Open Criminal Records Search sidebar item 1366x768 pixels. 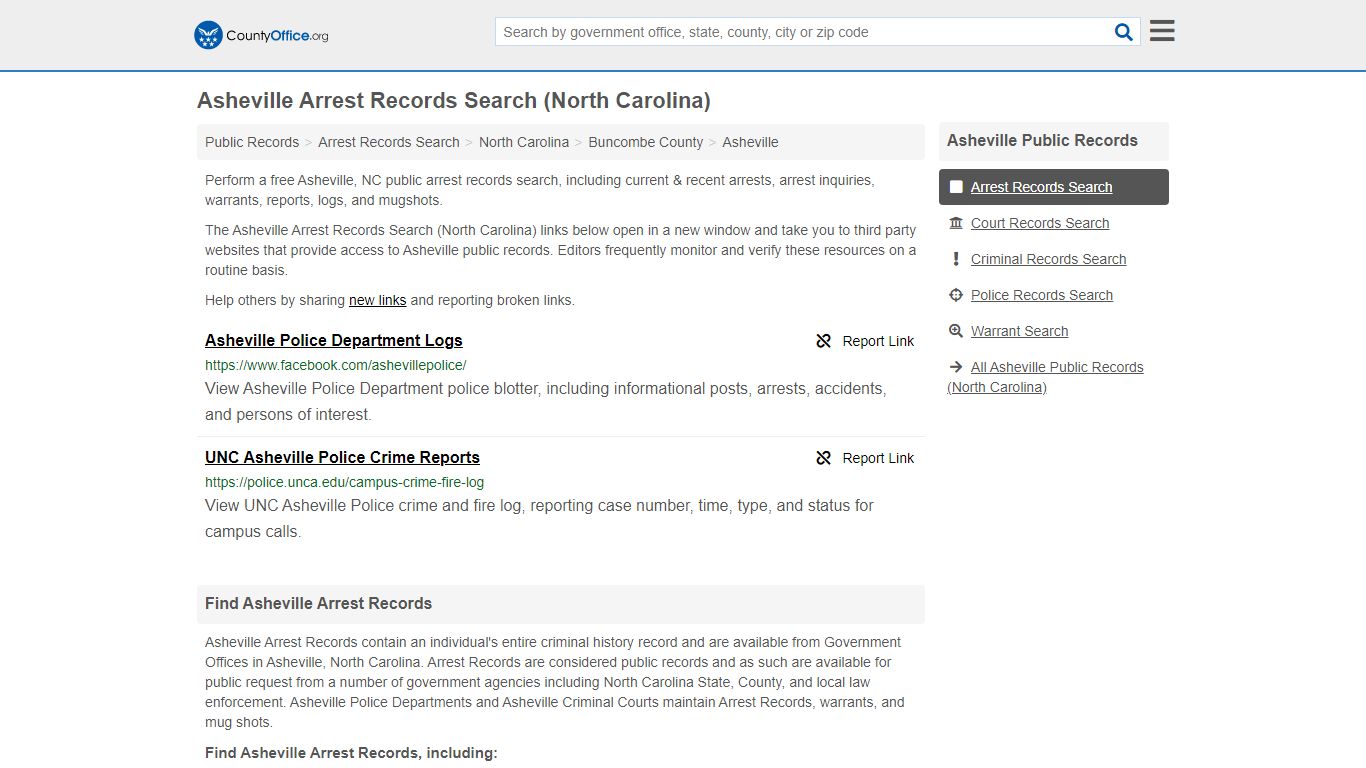1048,259
